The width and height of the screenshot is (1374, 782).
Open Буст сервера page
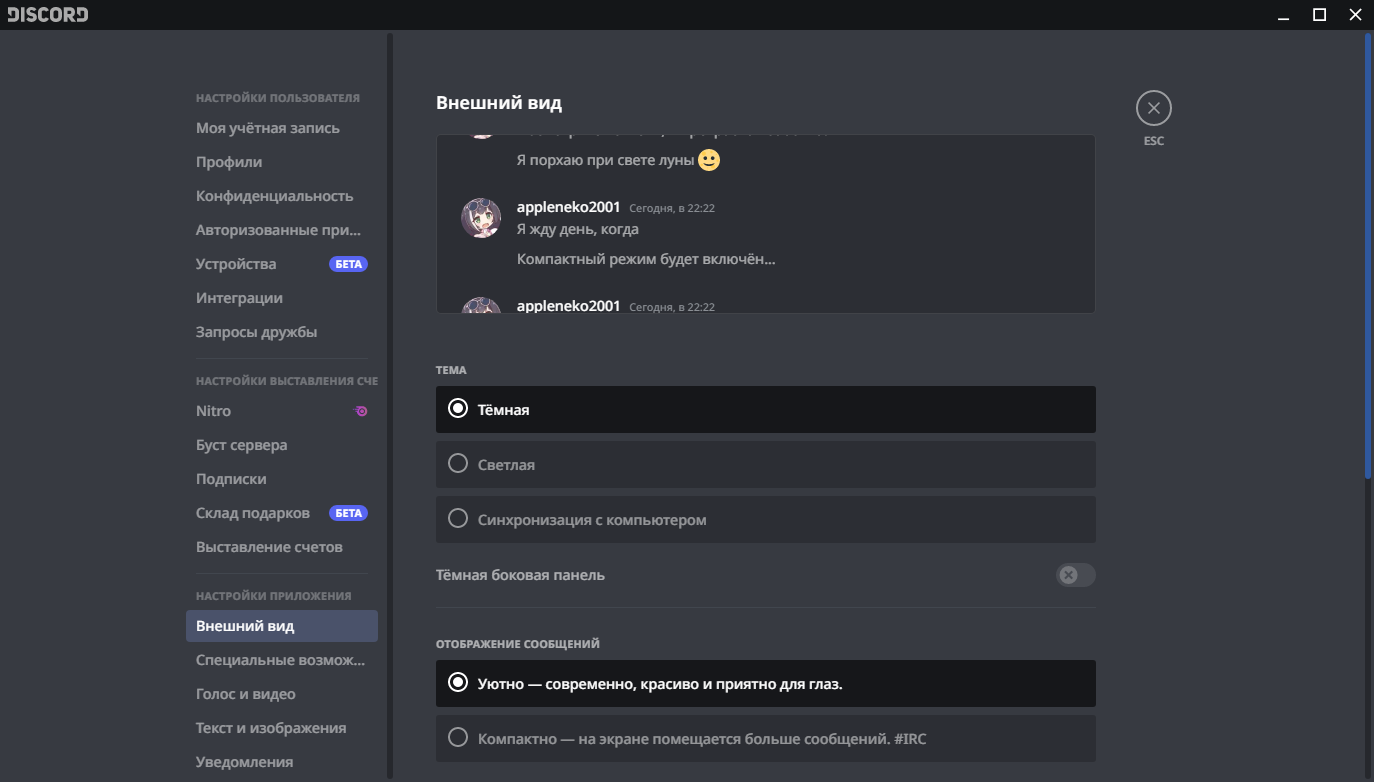click(x=282, y=445)
